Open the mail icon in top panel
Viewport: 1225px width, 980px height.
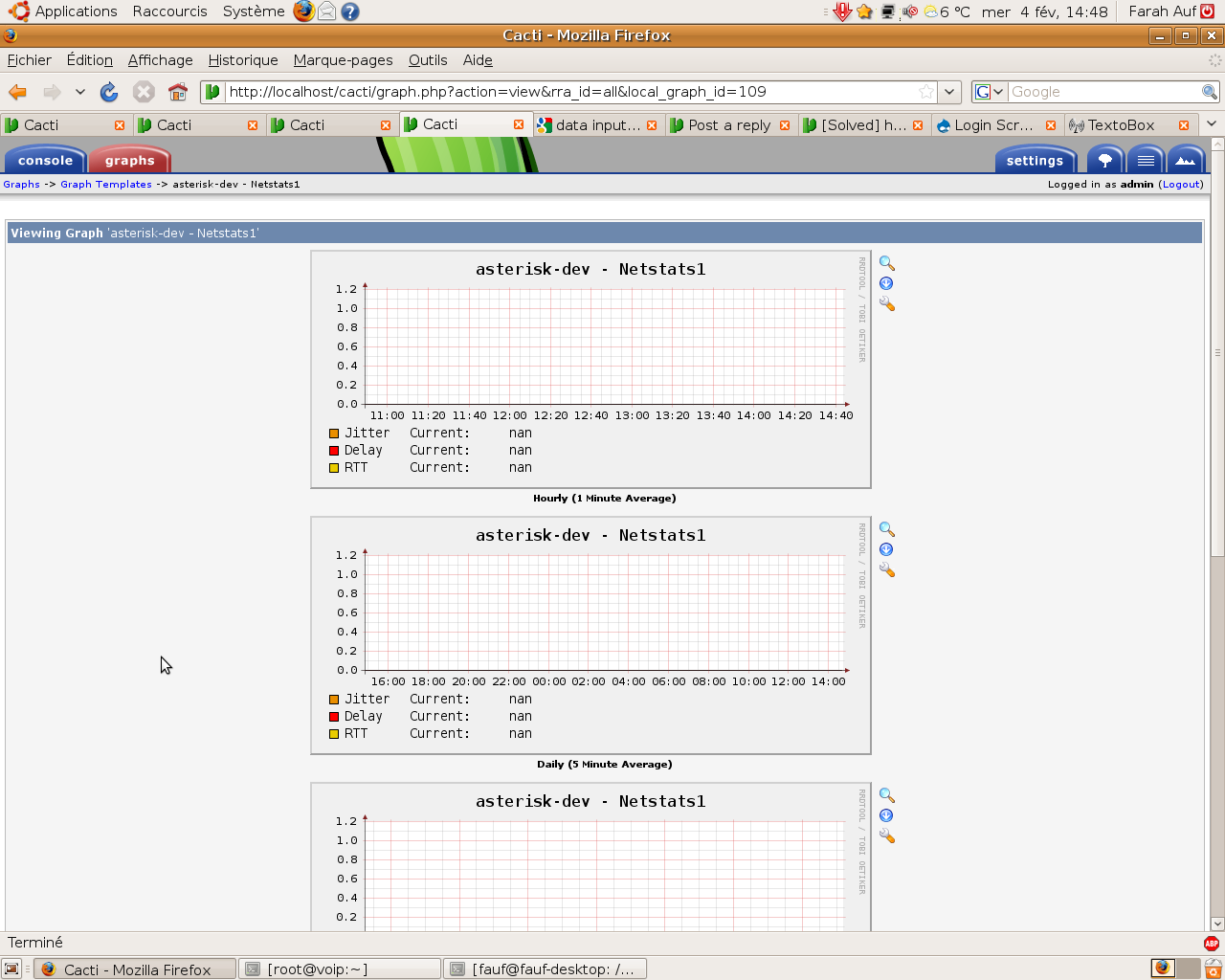click(327, 11)
